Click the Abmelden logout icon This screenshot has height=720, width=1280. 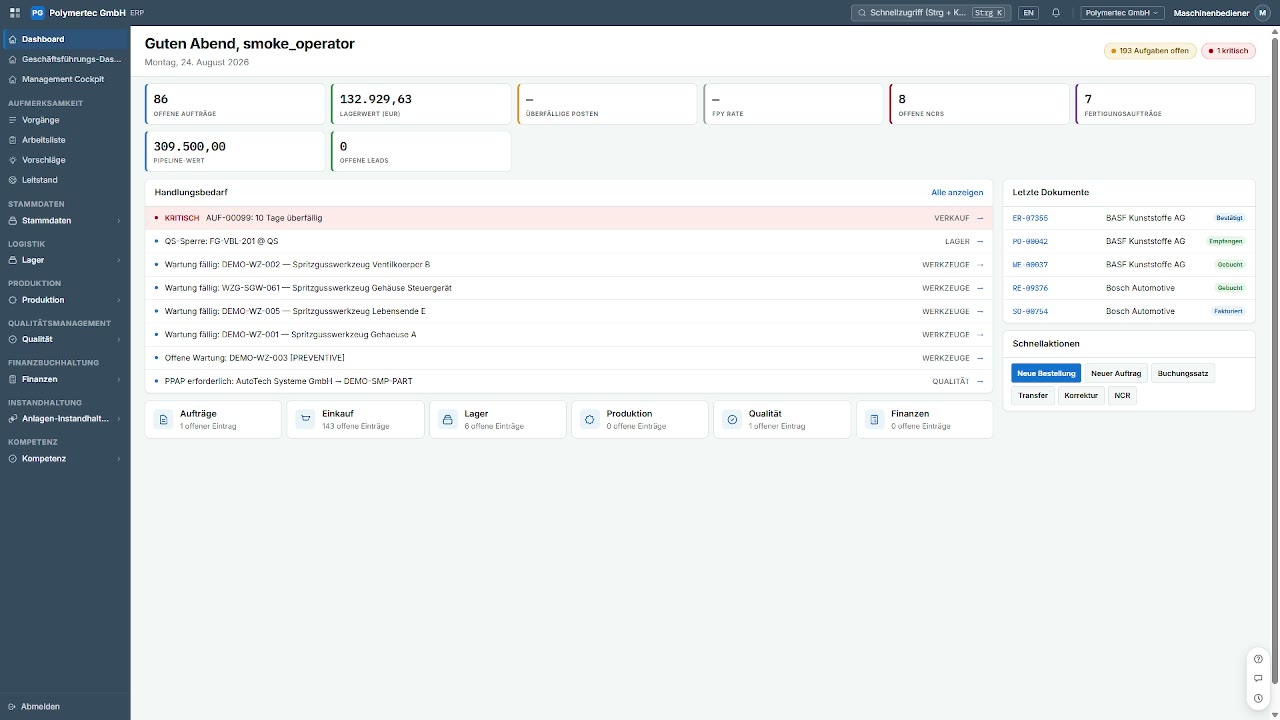click(12, 706)
